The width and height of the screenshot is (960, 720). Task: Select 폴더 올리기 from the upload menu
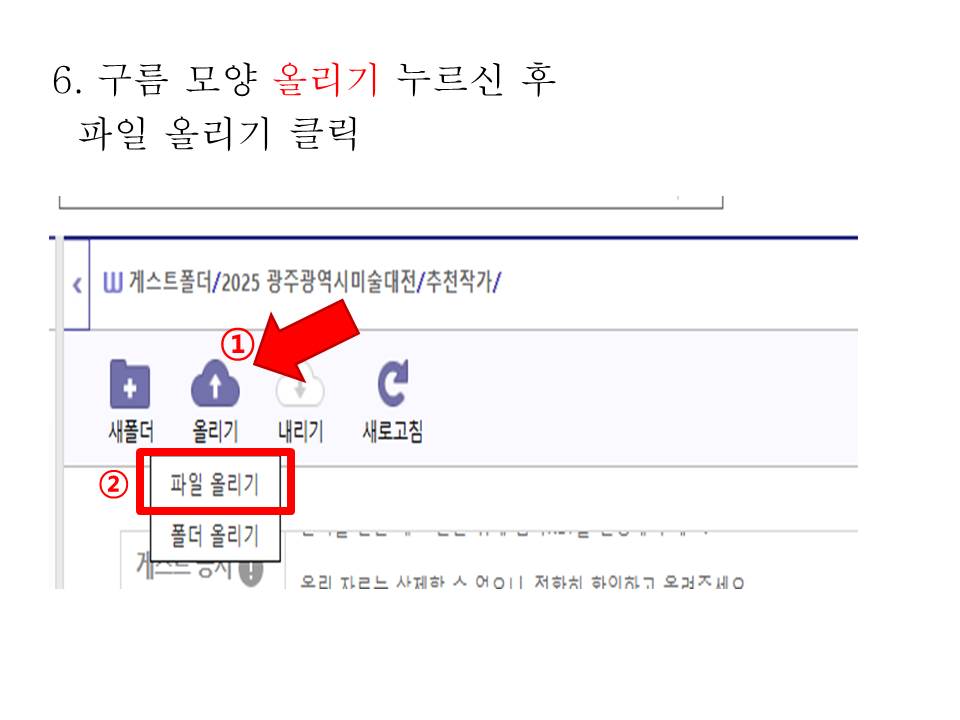click(x=215, y=536)
